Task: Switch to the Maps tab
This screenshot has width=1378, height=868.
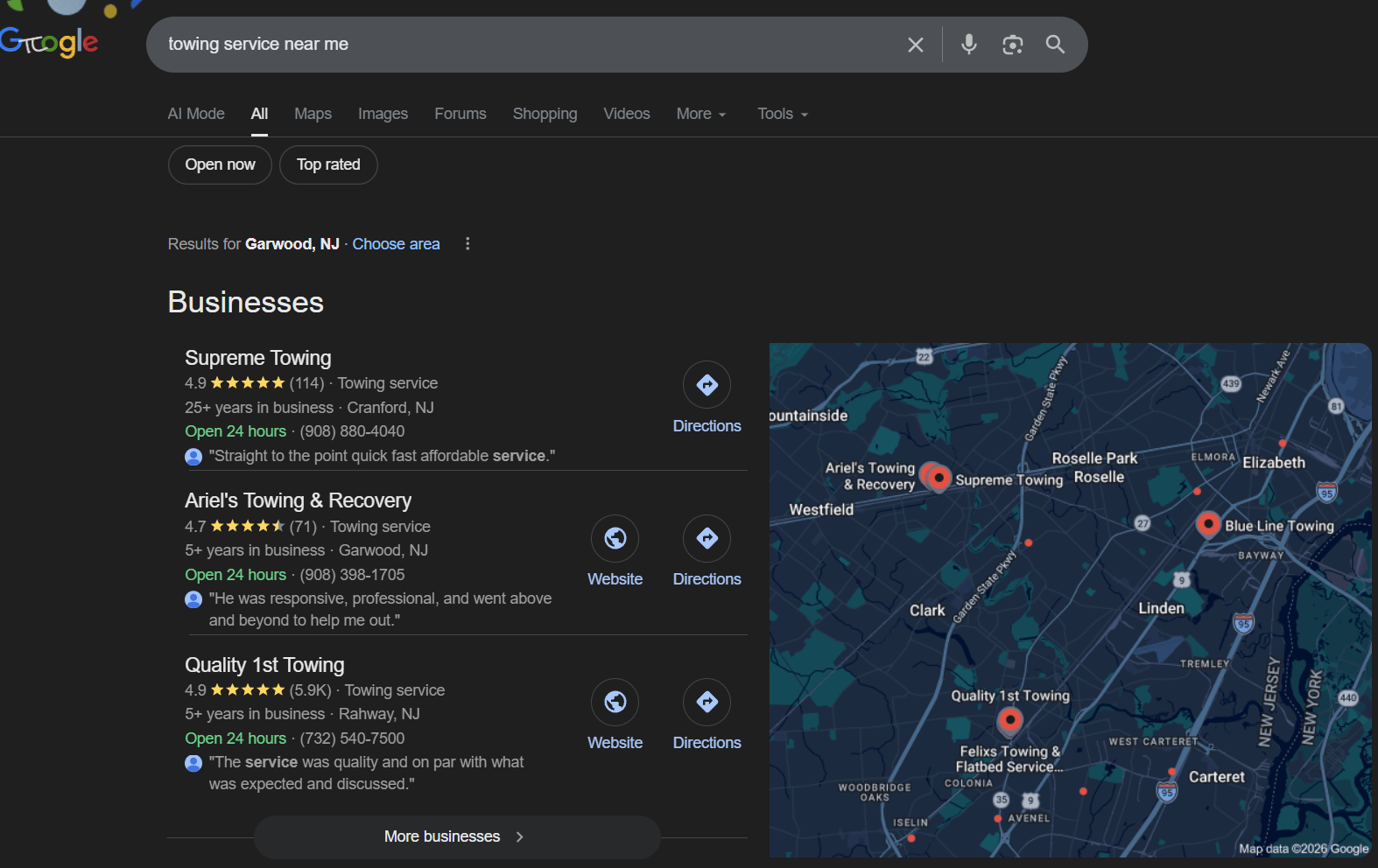Action: pos(313,115)
